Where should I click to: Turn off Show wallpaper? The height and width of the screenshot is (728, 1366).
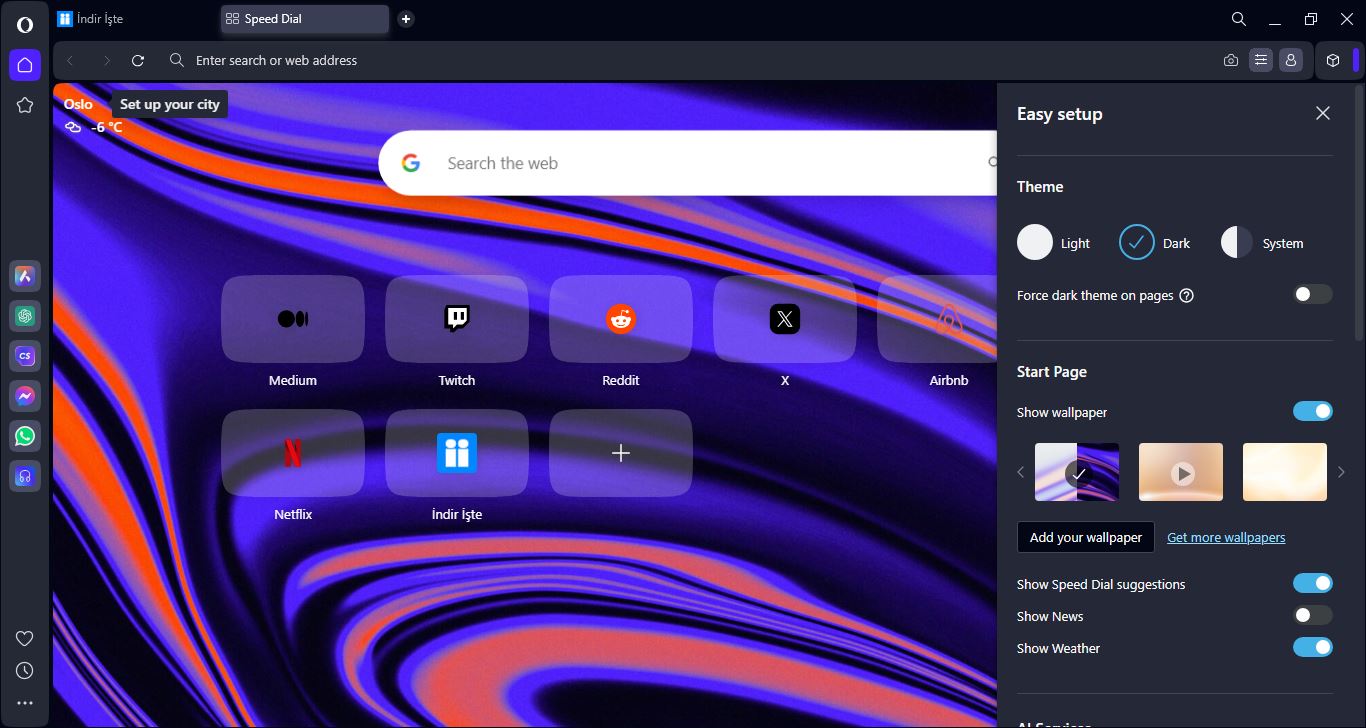coord(1313,411)
